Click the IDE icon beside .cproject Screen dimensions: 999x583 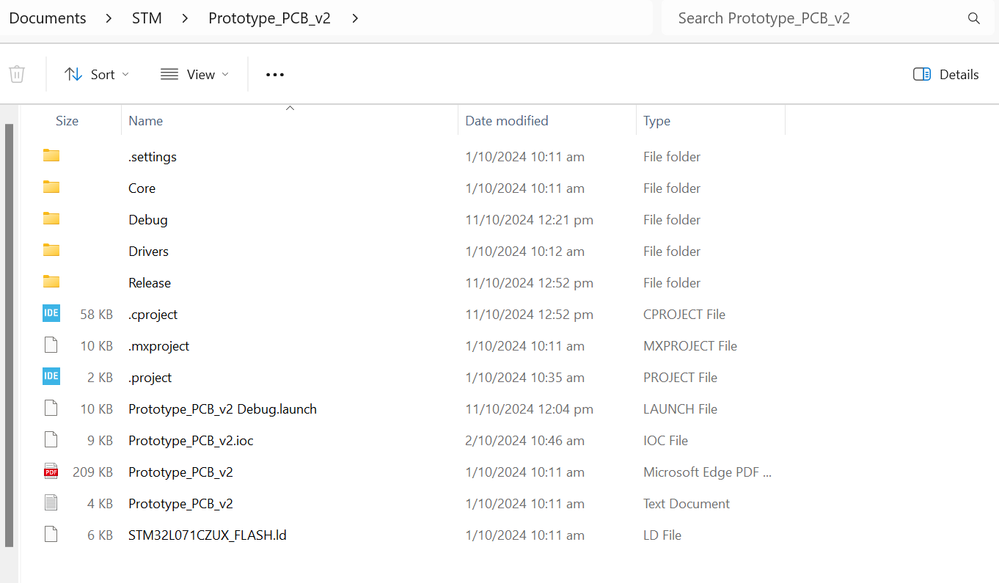click(51, 314)
